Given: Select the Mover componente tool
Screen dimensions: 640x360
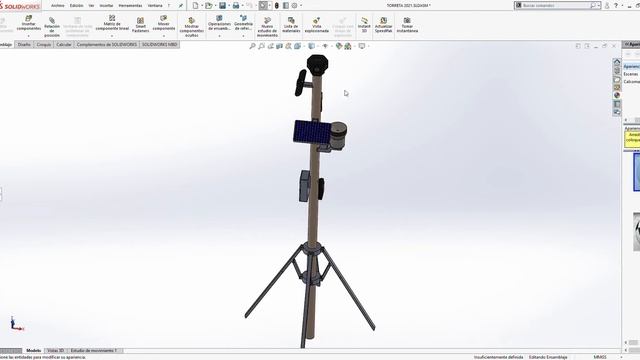Looking at the screenshot, I should [164, 23].
